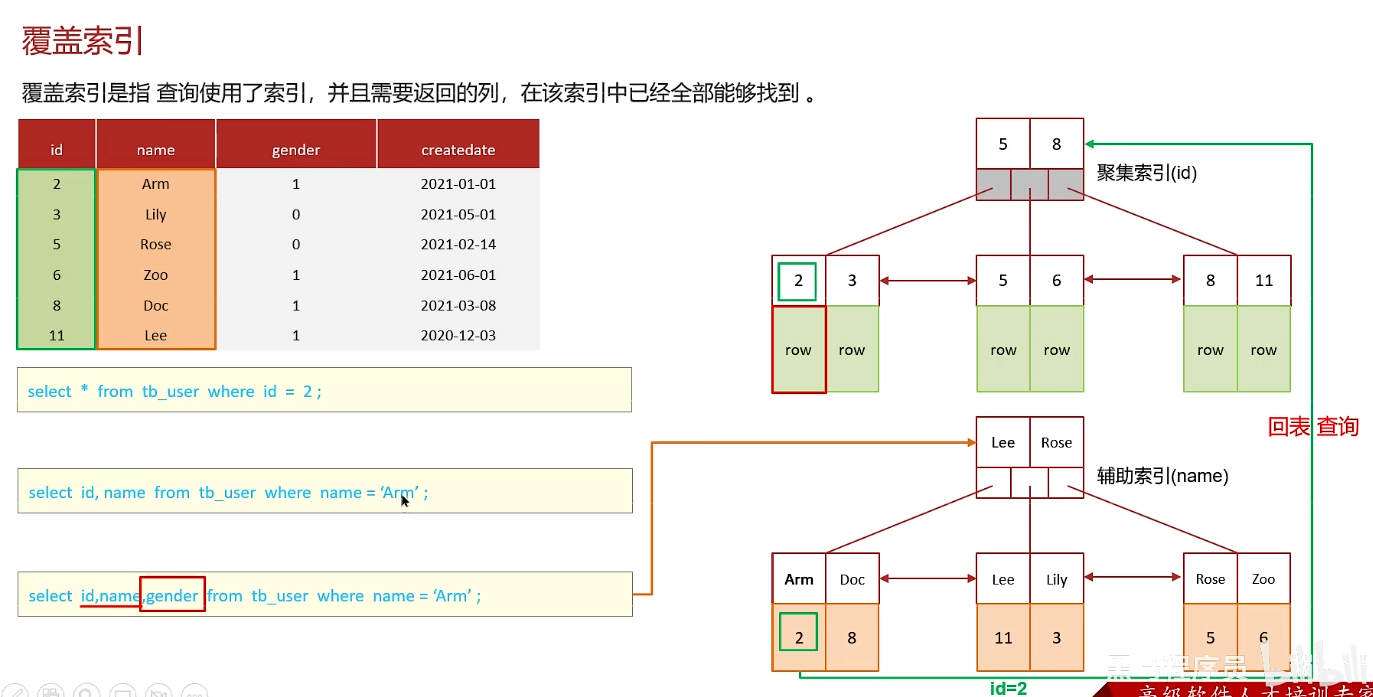Click id value 3 under Lily leaf
Screen dimensions: 1373x697
coord(1056,637)
